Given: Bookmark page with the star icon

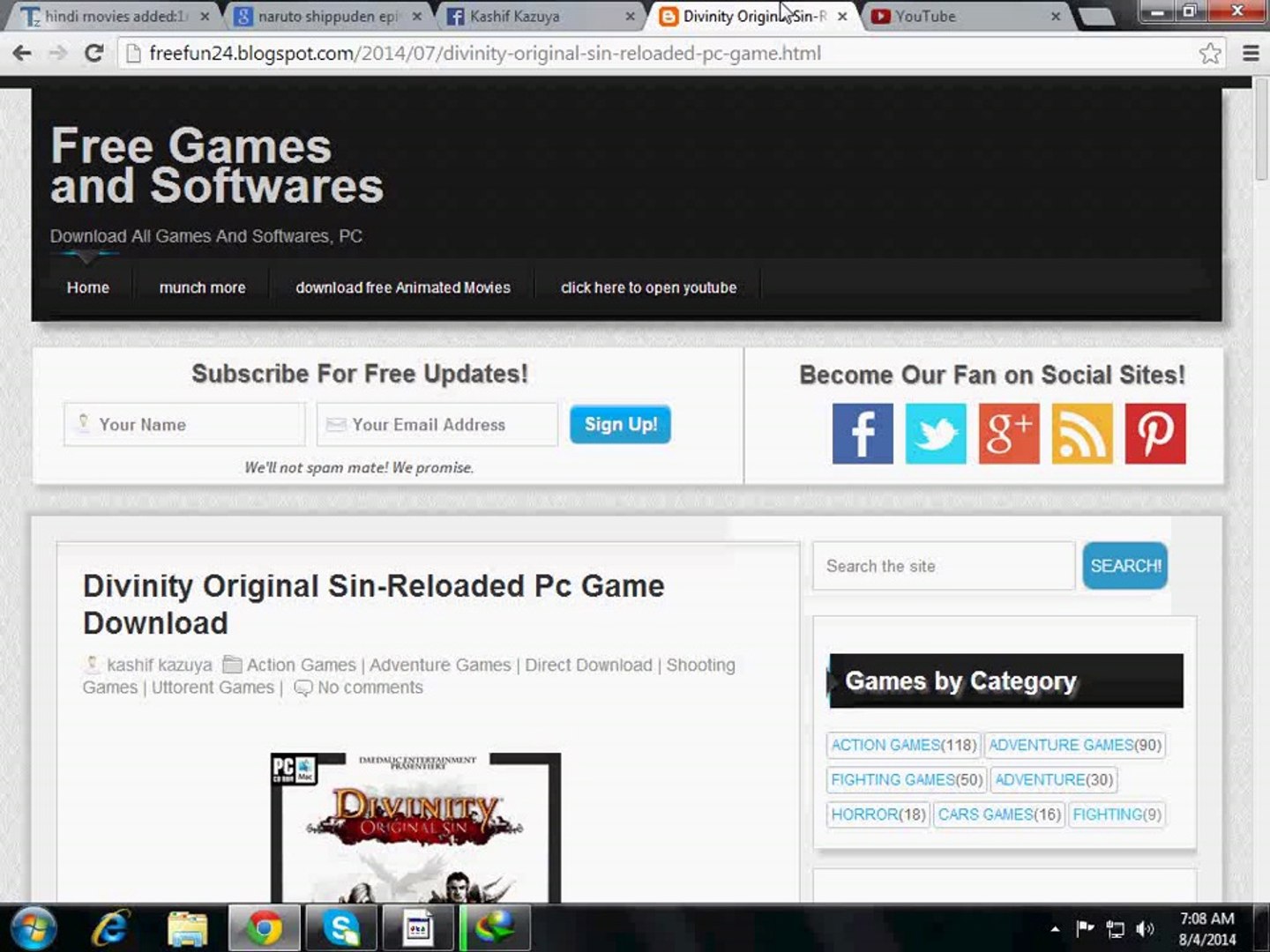Looking at the screenshot, I should 1210,54.
